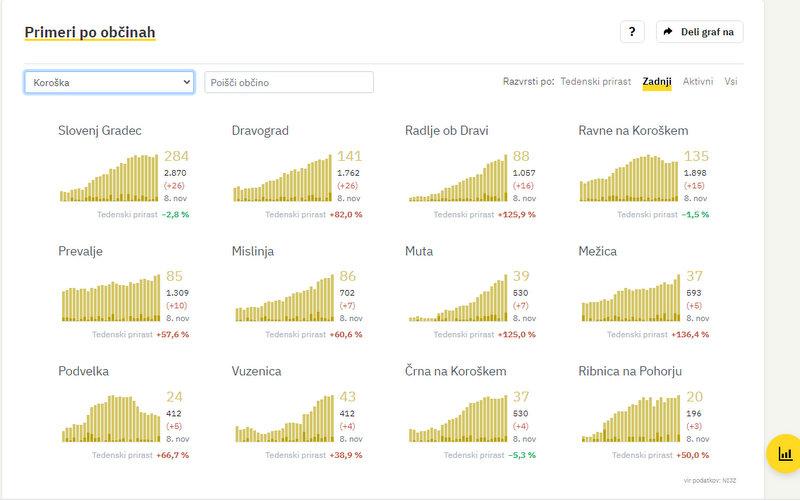Click the Ravne na Koroškem heading
The height and width of the screenshot is (501, 800).
(x=633, y=130)
